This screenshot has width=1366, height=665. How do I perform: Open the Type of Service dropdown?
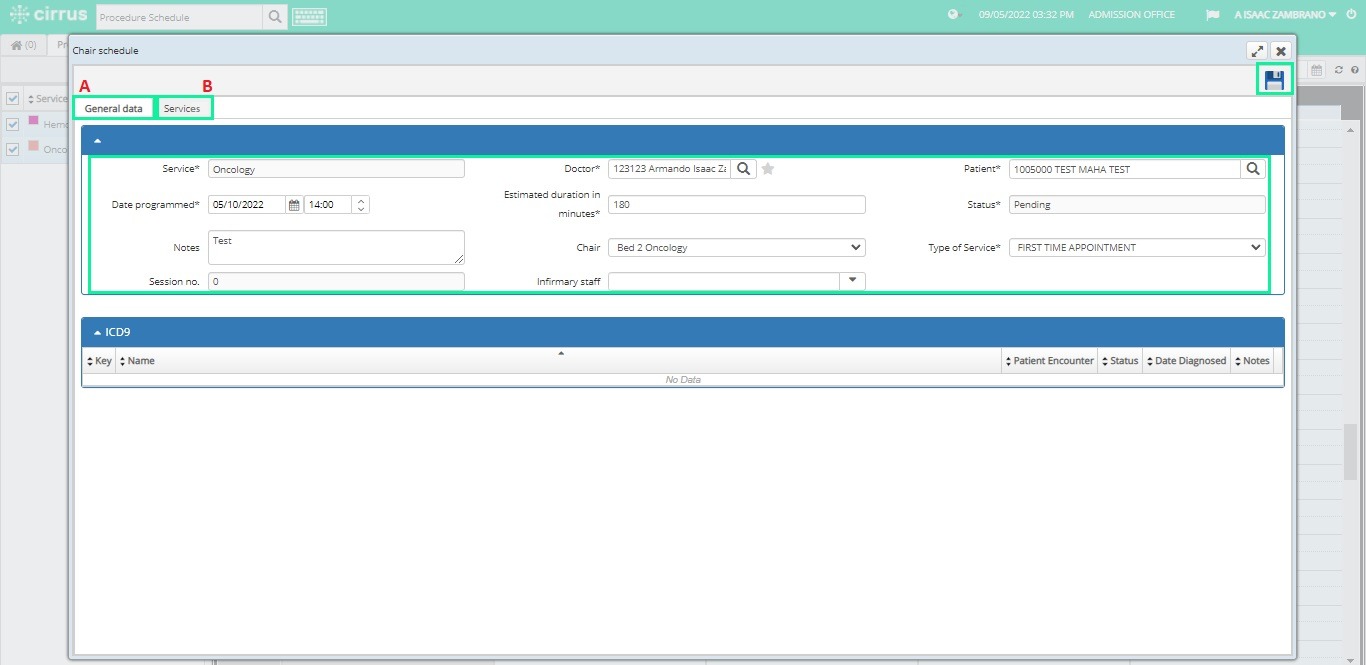1137,247
